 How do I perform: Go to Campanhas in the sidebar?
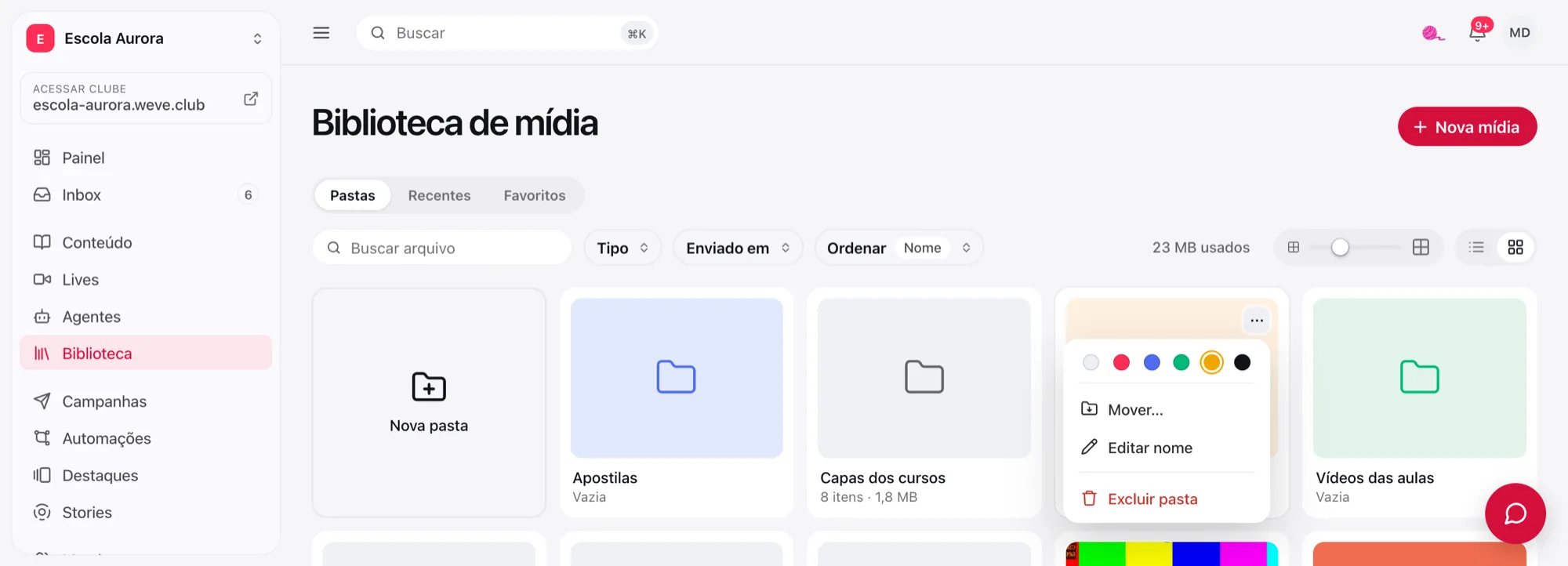(x=146, y=401)
